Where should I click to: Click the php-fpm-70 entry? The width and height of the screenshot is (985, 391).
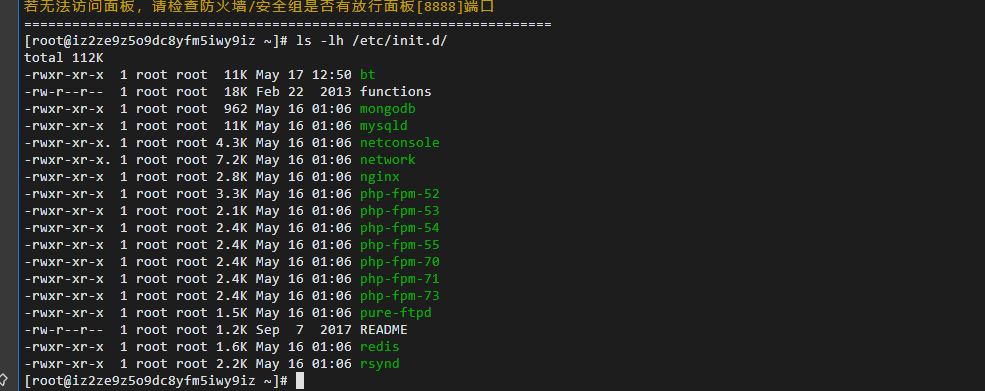400,262
